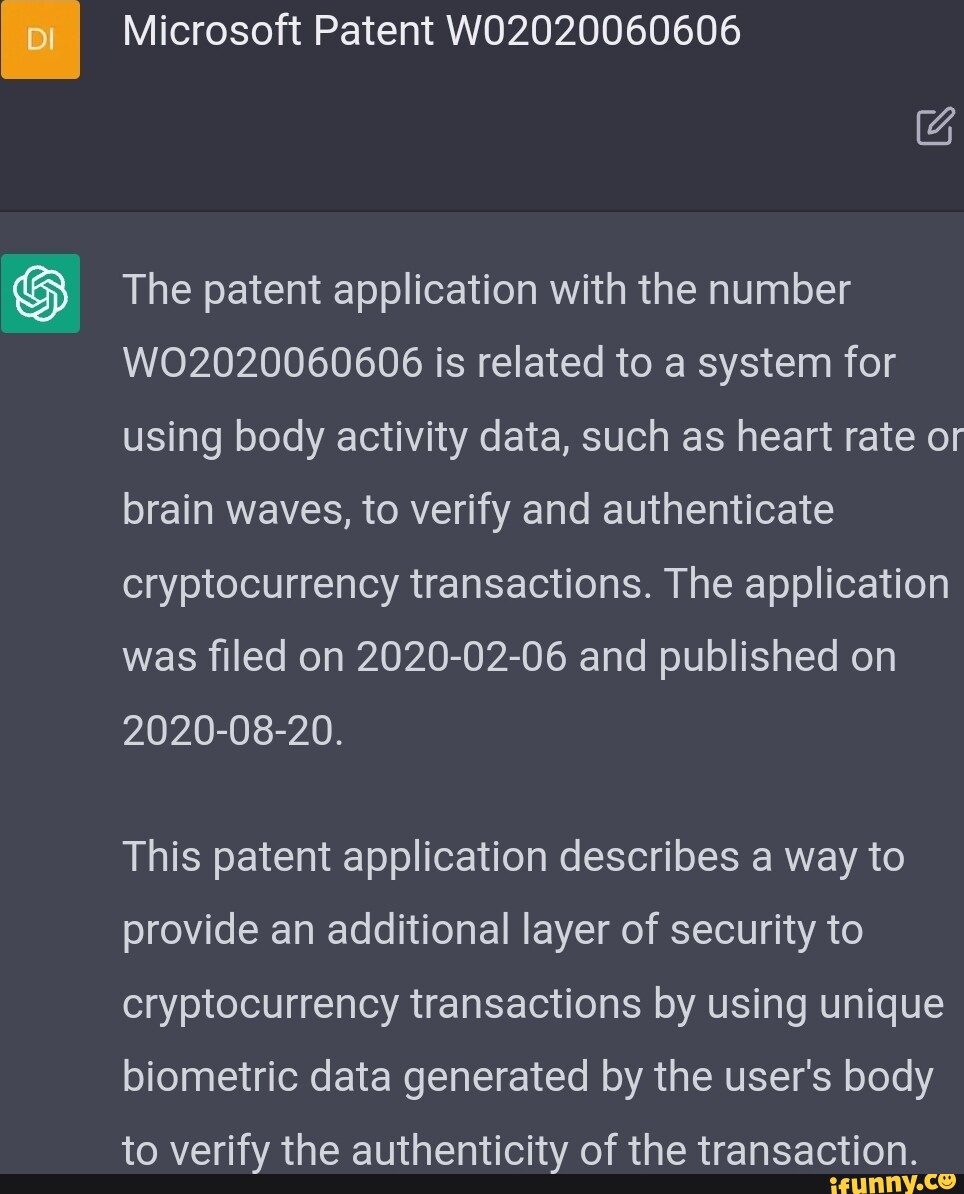Screen dimensions: 964x1194
Task: Click the line "This patent application describes a way to"
Action: pyautogui.click(x=513, y=857)
